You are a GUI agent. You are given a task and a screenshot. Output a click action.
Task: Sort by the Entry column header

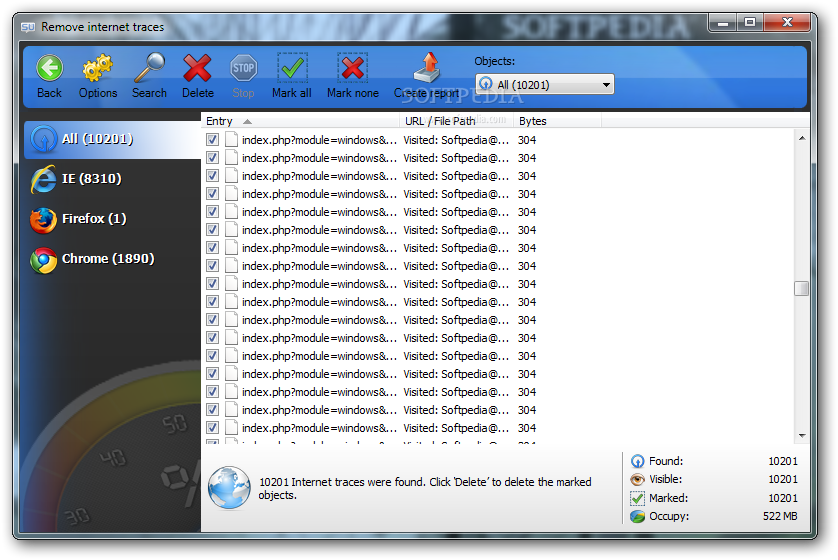tap(300, 121)
